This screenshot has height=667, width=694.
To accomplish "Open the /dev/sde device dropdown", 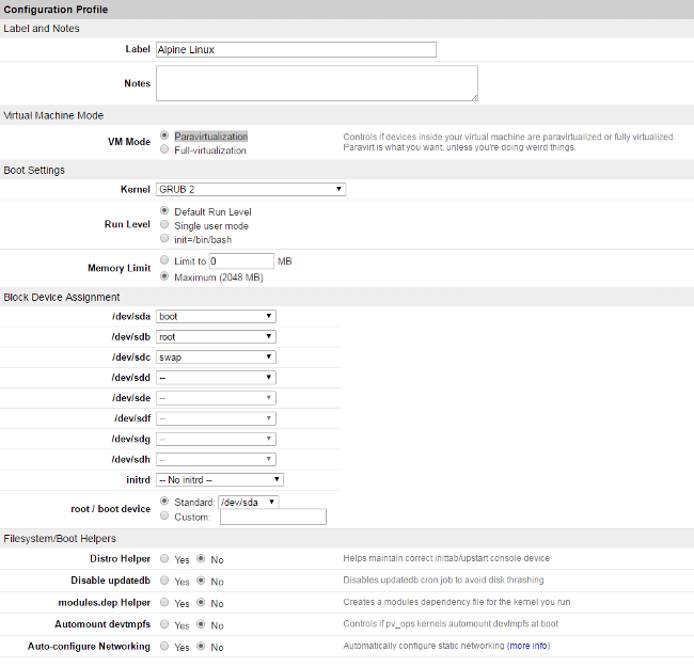I will [216, 398].
